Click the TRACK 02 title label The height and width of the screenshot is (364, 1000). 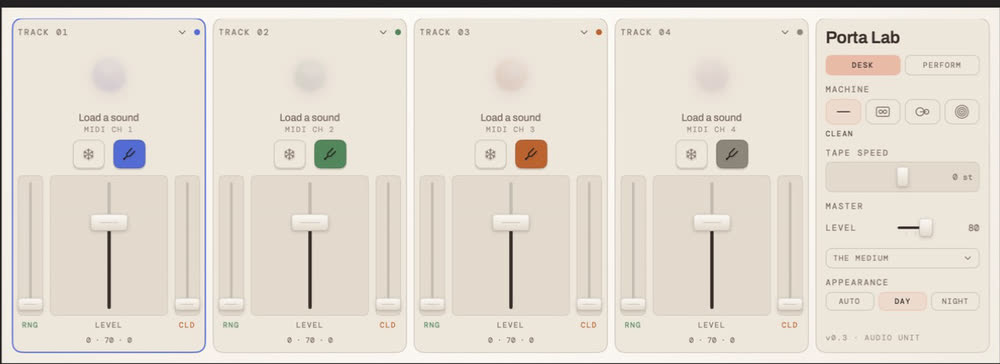coord(244,32)
